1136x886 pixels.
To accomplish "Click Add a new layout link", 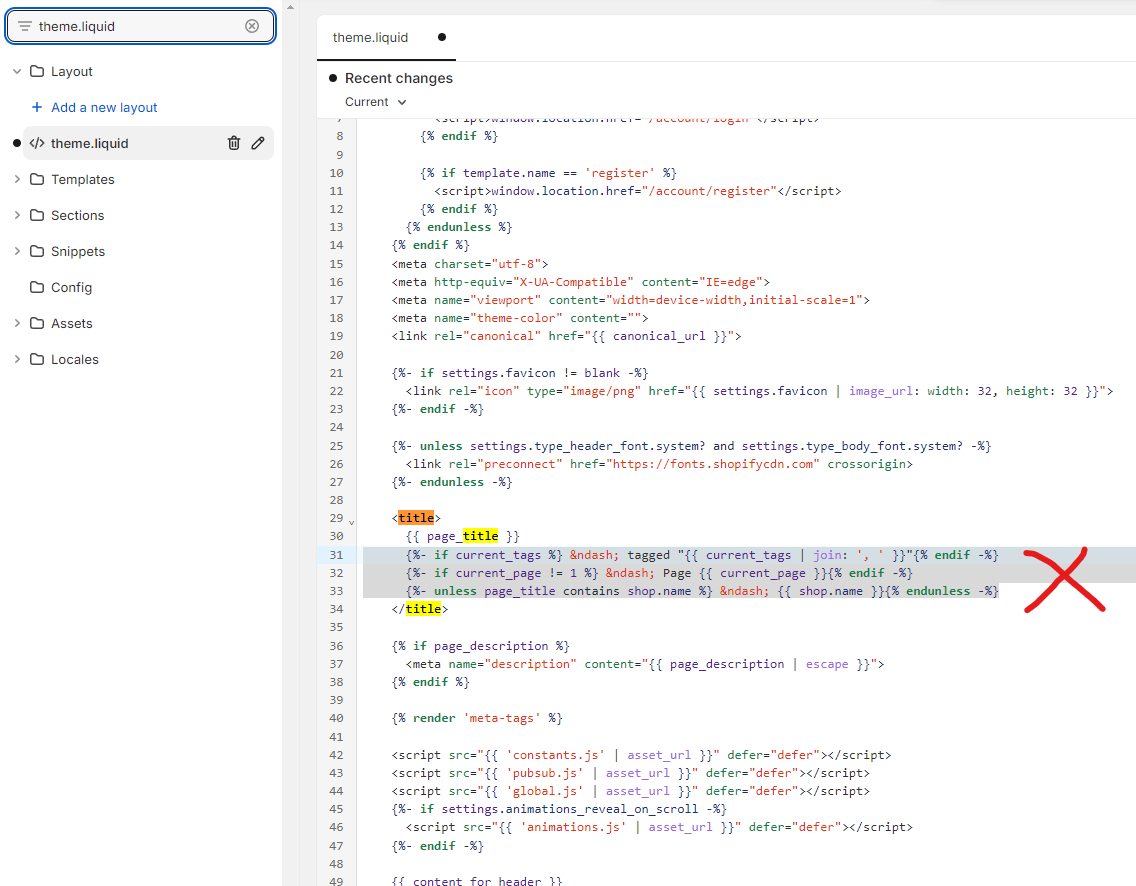I will tap(104, 107).
